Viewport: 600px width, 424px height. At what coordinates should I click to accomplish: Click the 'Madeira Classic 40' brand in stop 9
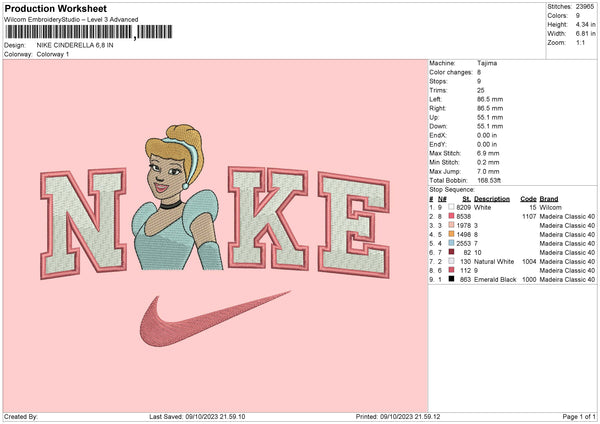coord(567,280)
